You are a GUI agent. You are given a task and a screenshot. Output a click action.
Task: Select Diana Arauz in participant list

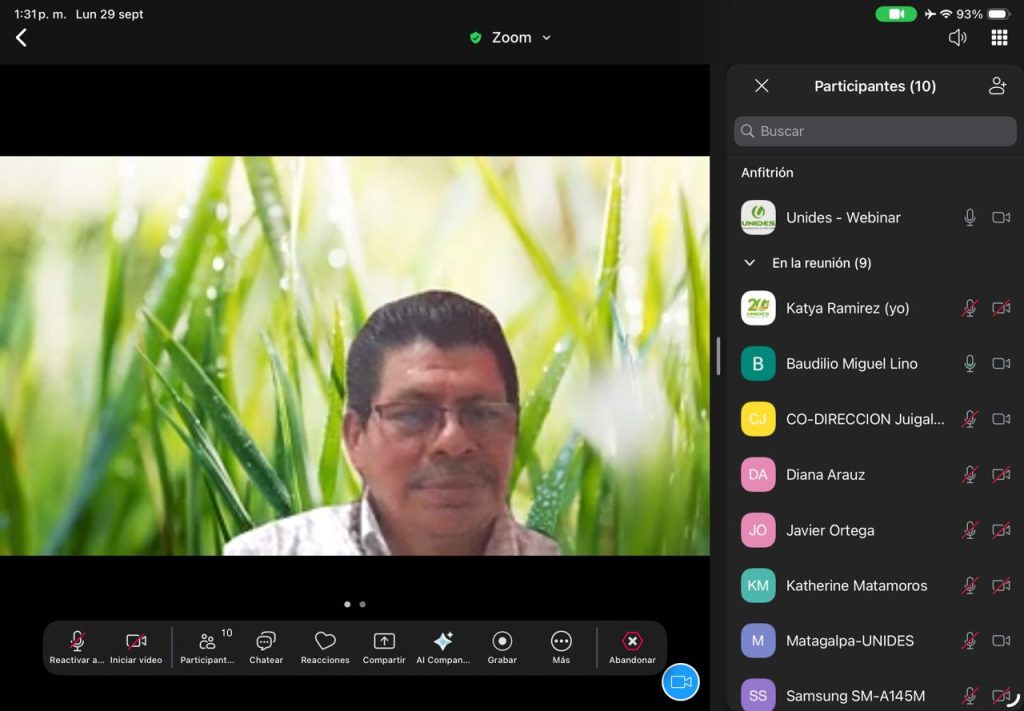click(x=825, y=475)
